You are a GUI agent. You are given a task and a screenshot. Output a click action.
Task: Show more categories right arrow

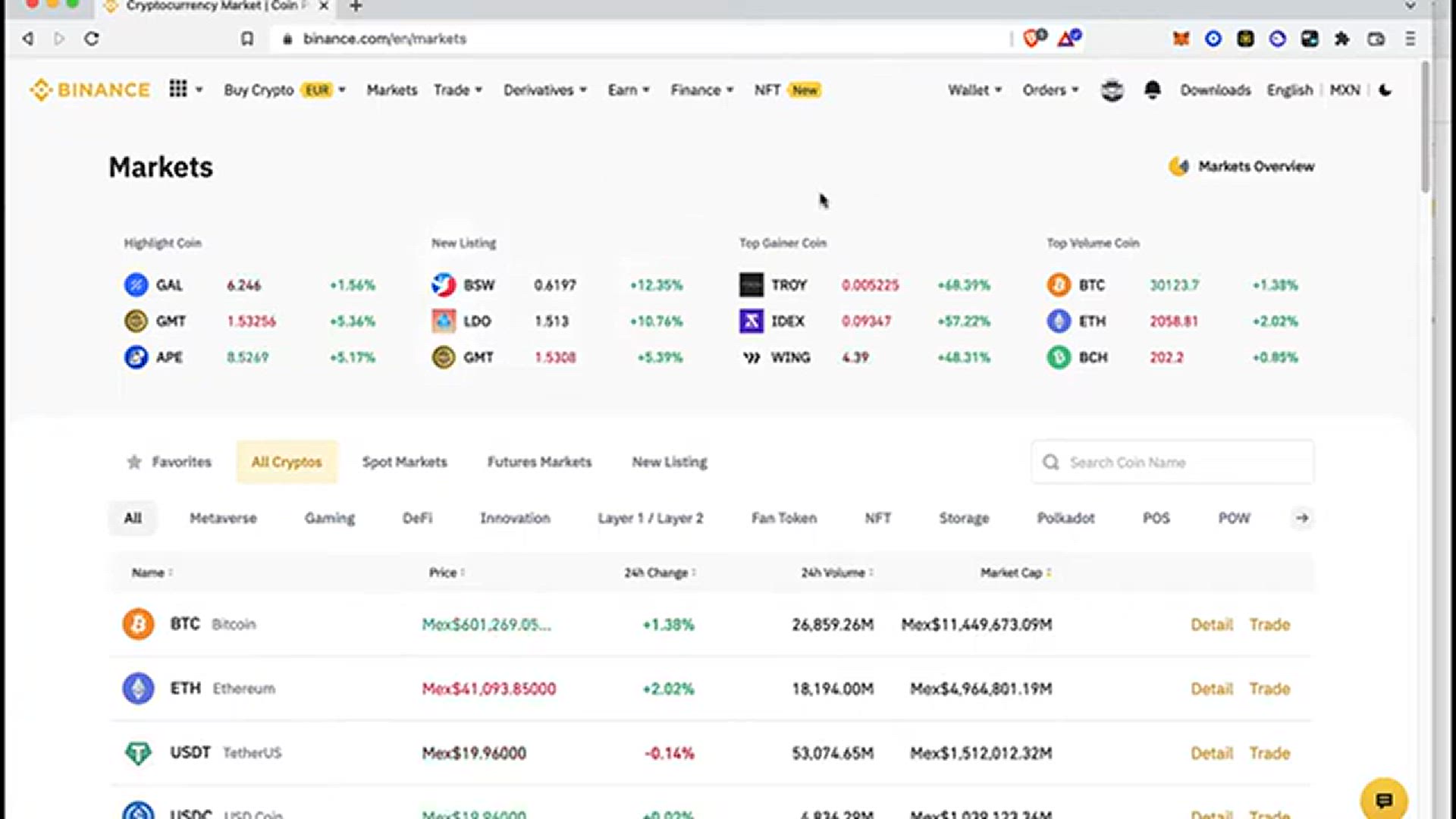point(1302,518)
